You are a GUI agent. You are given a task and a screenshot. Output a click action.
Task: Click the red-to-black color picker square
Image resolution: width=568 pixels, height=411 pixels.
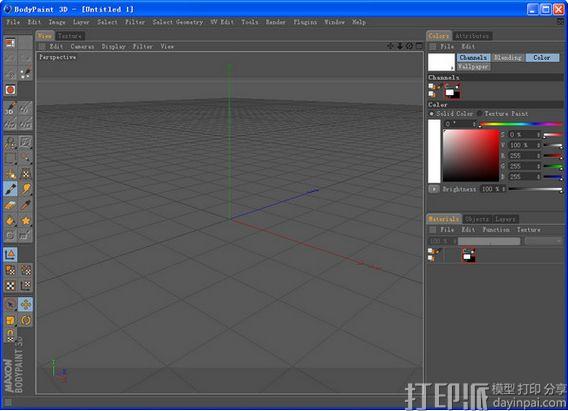click(471, 156)
